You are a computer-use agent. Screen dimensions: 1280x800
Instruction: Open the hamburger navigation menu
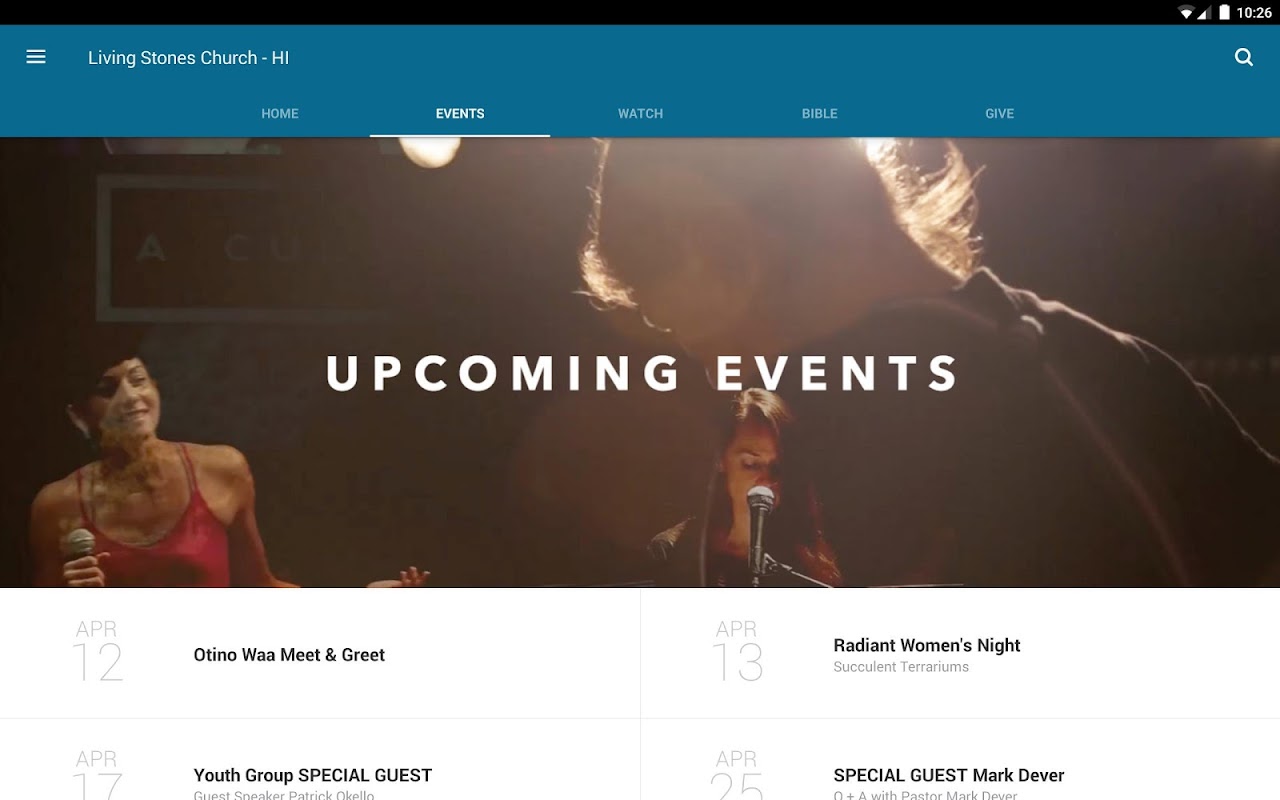coord(36,57)
